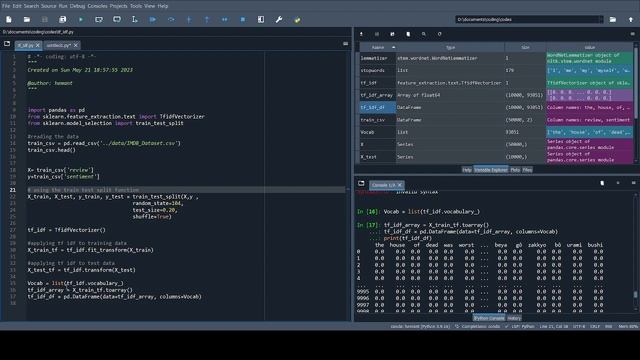640x360 pixels.
Task: Browse tabs in the editor pane
Action: [7, 44]
